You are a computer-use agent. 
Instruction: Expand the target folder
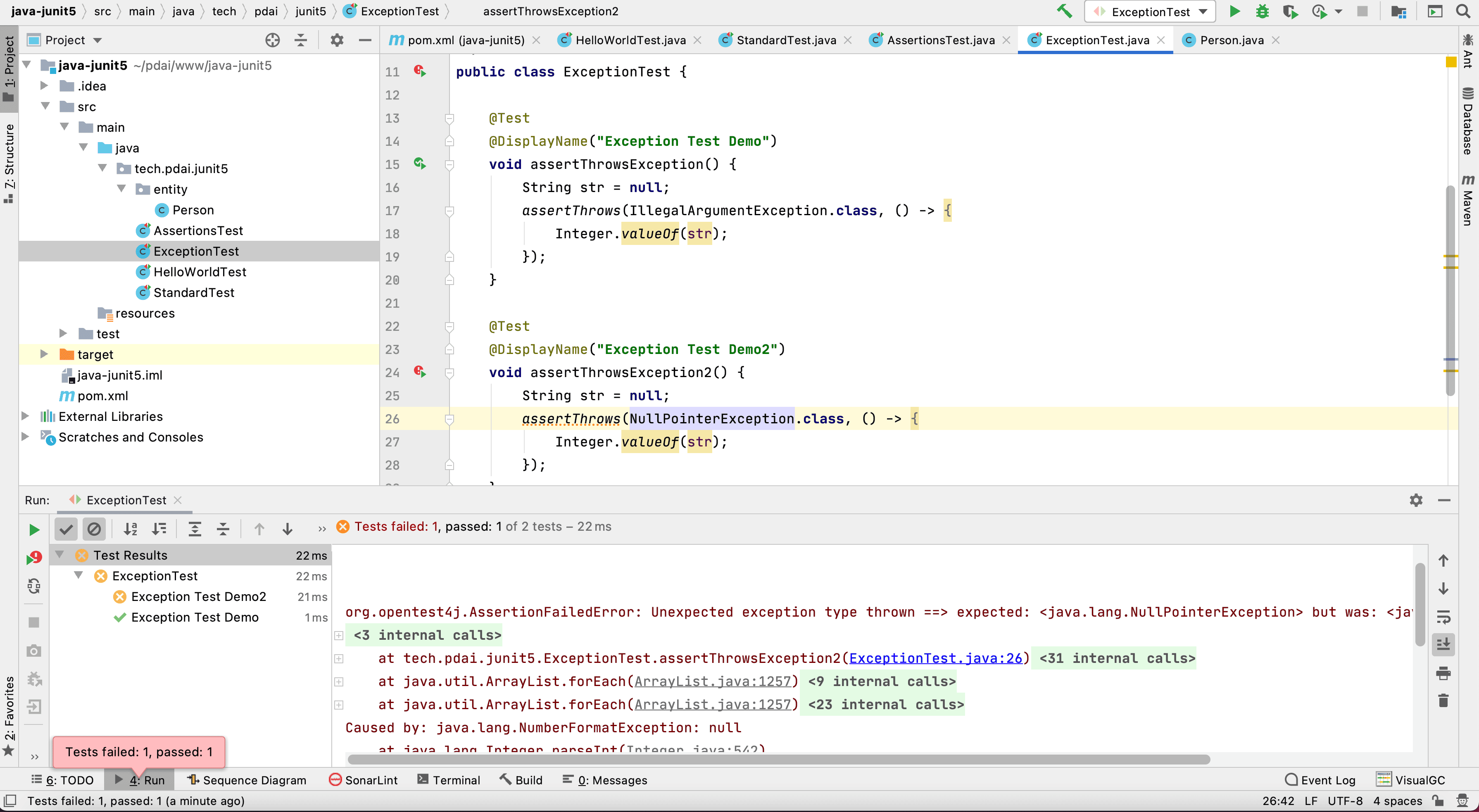tap(44, 354)
